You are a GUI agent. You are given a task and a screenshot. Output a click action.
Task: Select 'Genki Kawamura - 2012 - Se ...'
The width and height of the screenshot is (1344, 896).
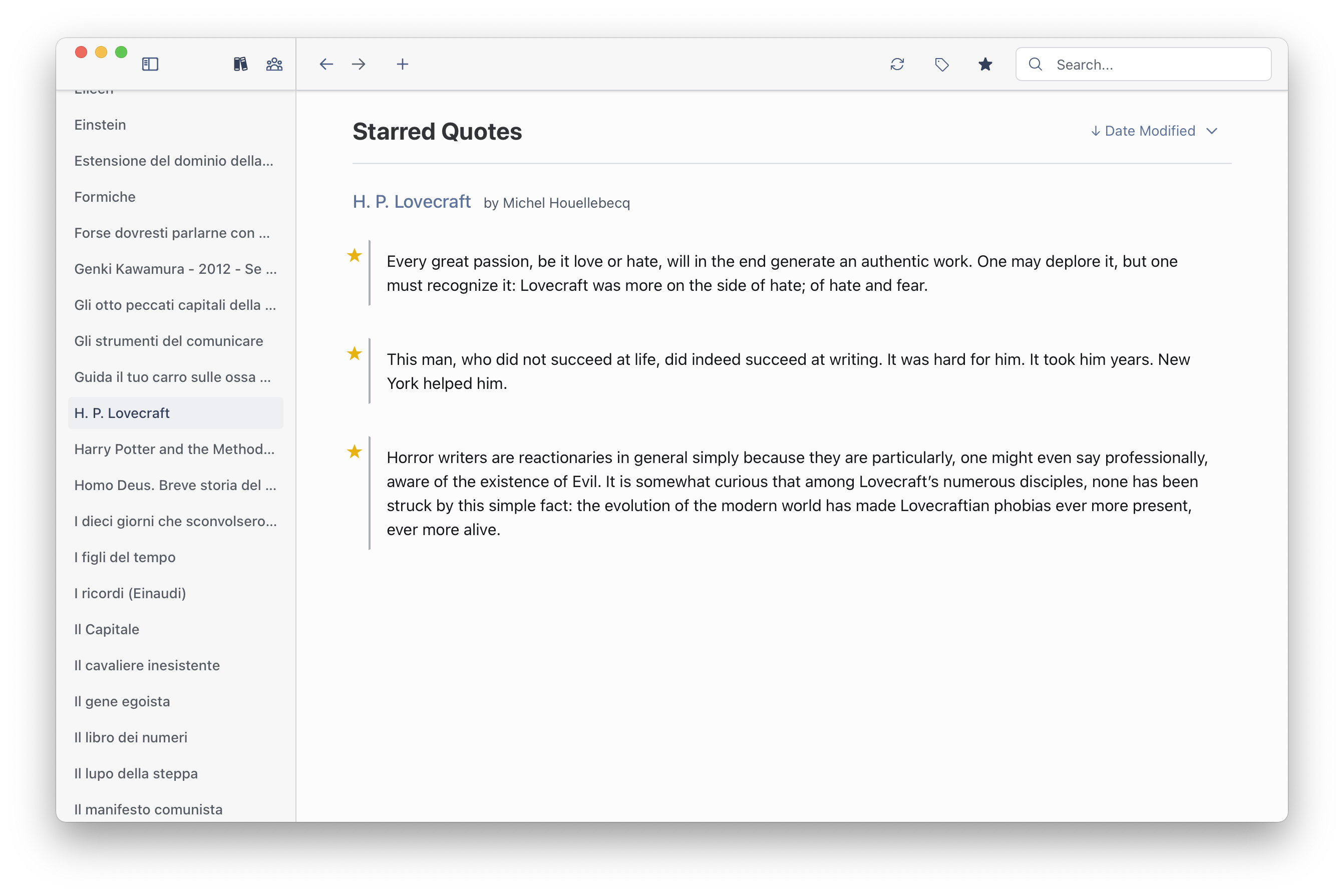pyautogui.click(x=175, y=269)
